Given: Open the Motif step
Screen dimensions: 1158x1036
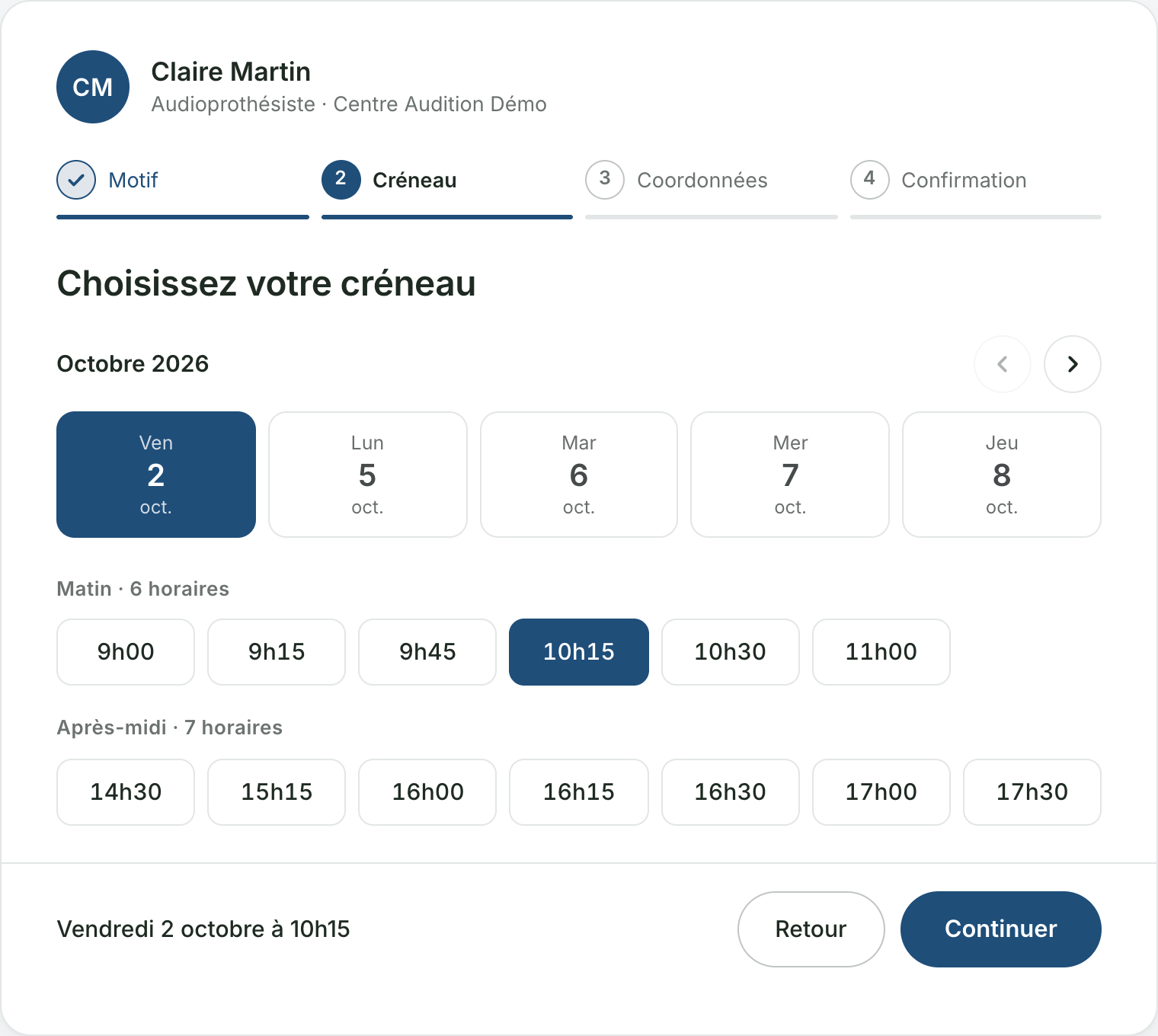Looking at the screenshot, I should click(183, 188).
